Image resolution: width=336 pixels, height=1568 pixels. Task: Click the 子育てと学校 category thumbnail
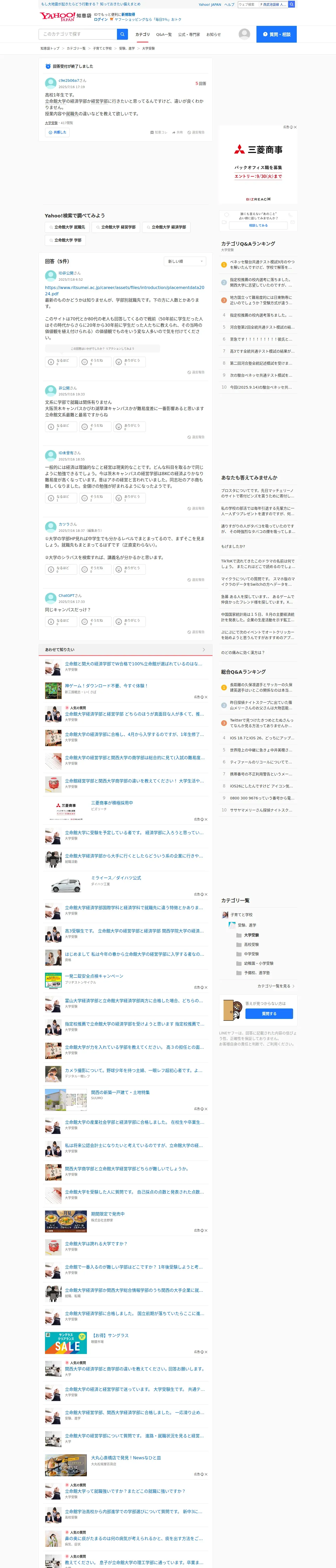pos(225,915)
